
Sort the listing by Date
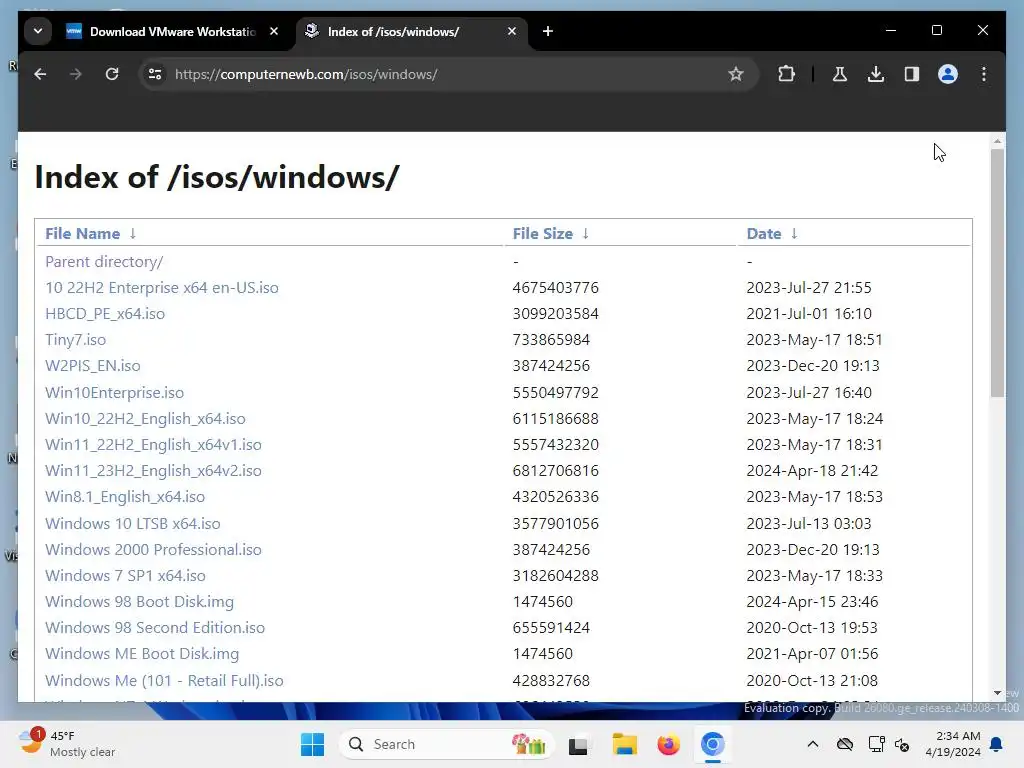point(764,234)
